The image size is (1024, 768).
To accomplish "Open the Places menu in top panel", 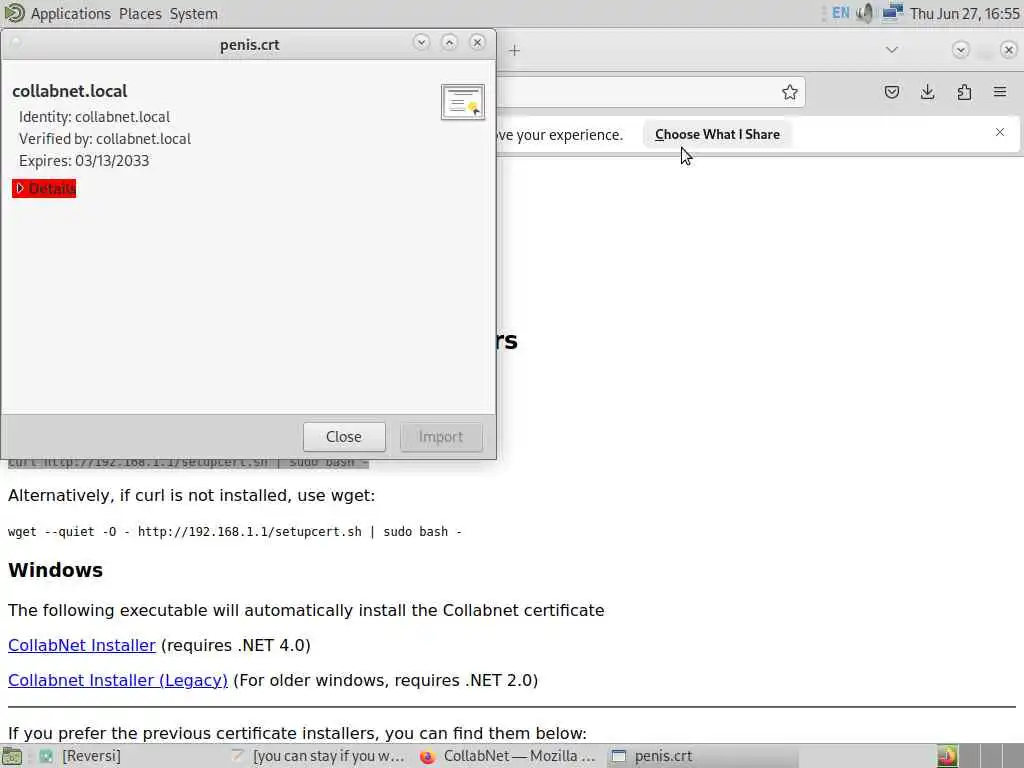I will [x=140, y=14].
